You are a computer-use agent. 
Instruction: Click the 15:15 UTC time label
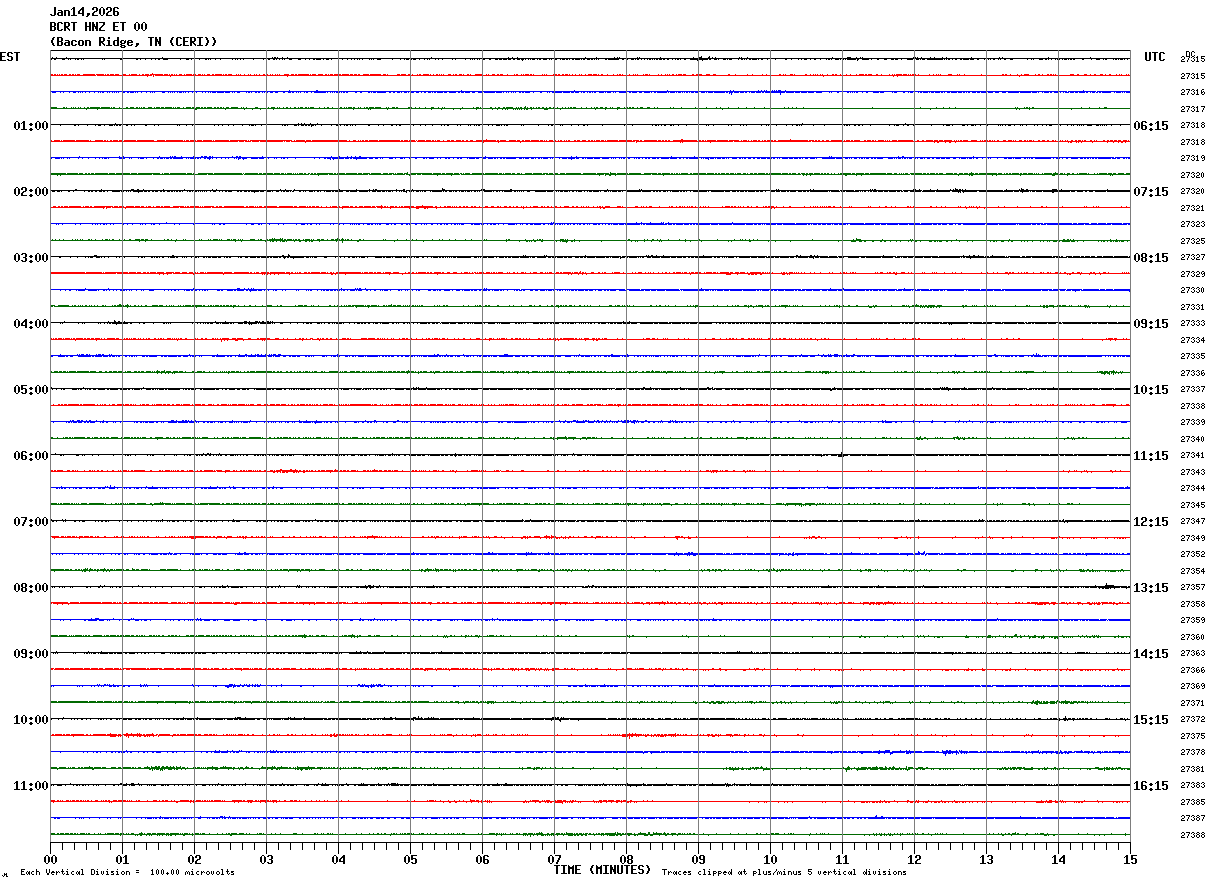point(1151,720)
